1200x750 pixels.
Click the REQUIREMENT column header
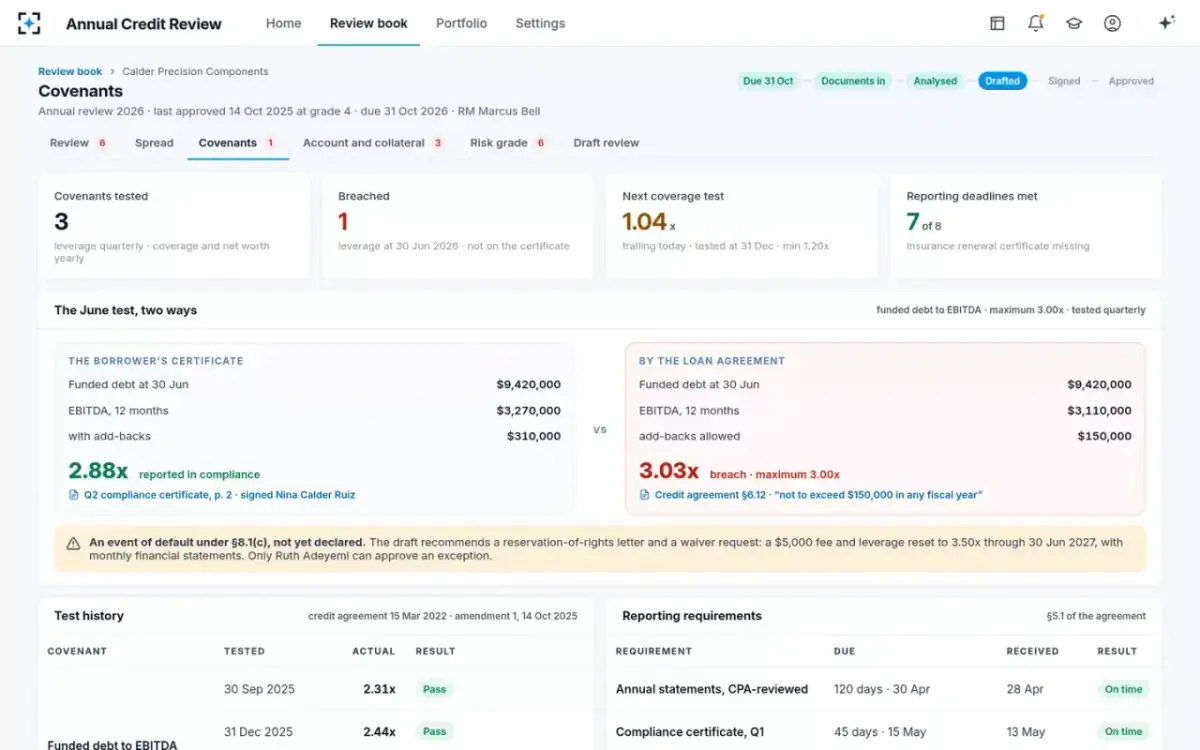pos(654,651)
